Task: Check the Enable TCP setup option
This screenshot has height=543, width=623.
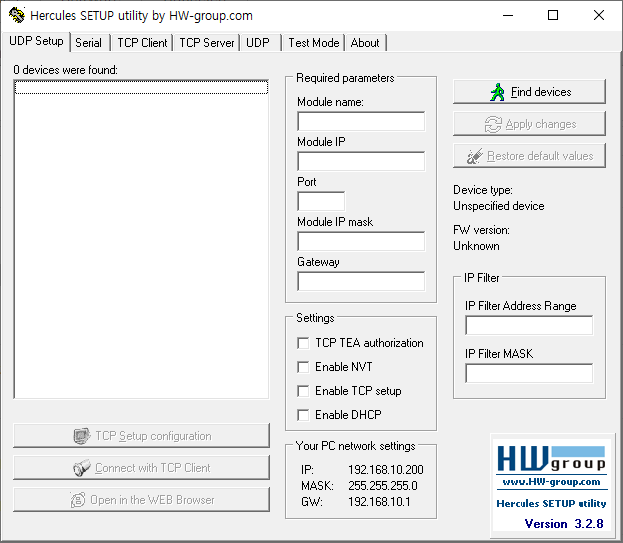Action: [x=303, y=391]
